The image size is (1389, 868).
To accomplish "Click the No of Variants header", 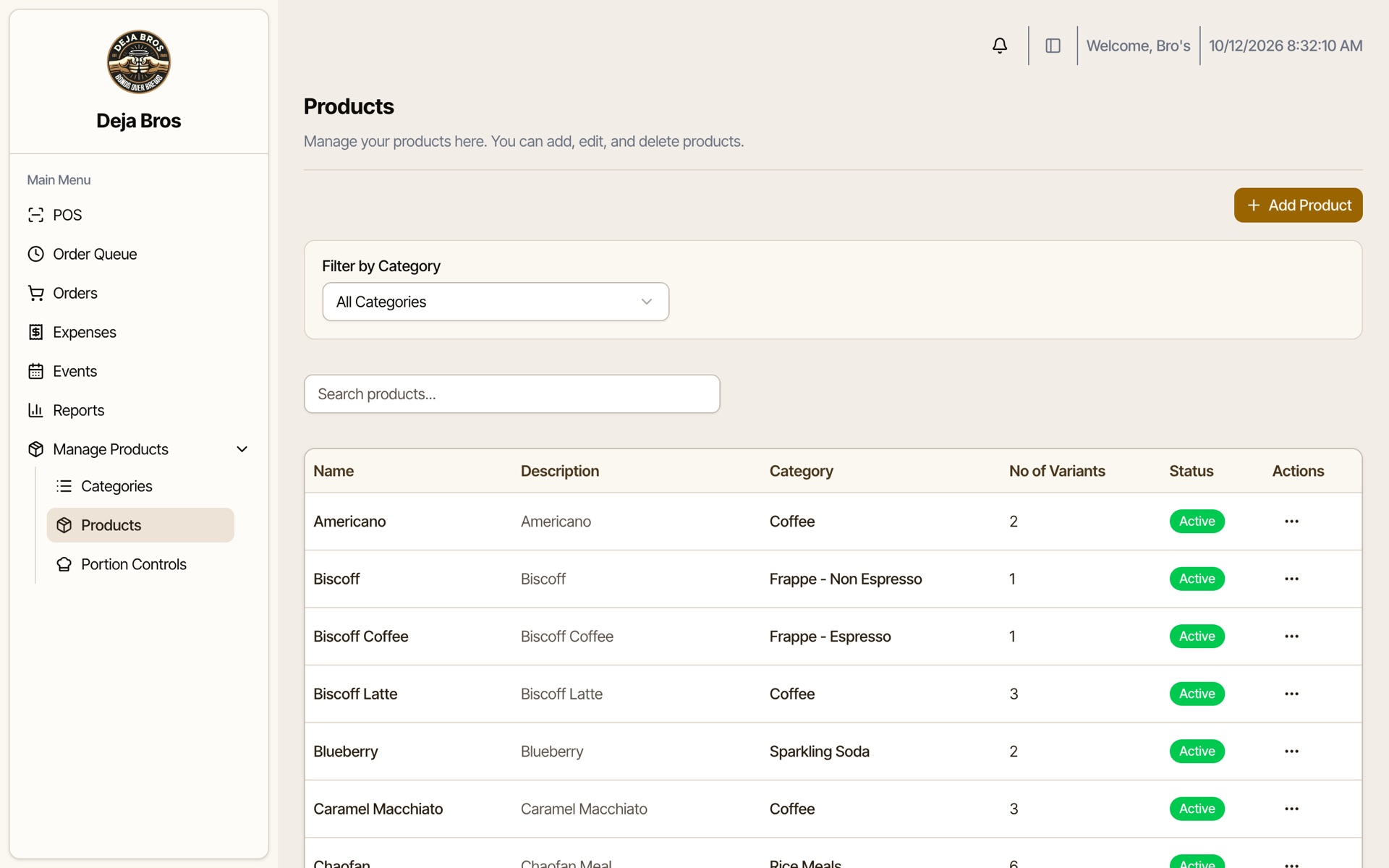I will pyautogui.click(x=1057, y=471).
